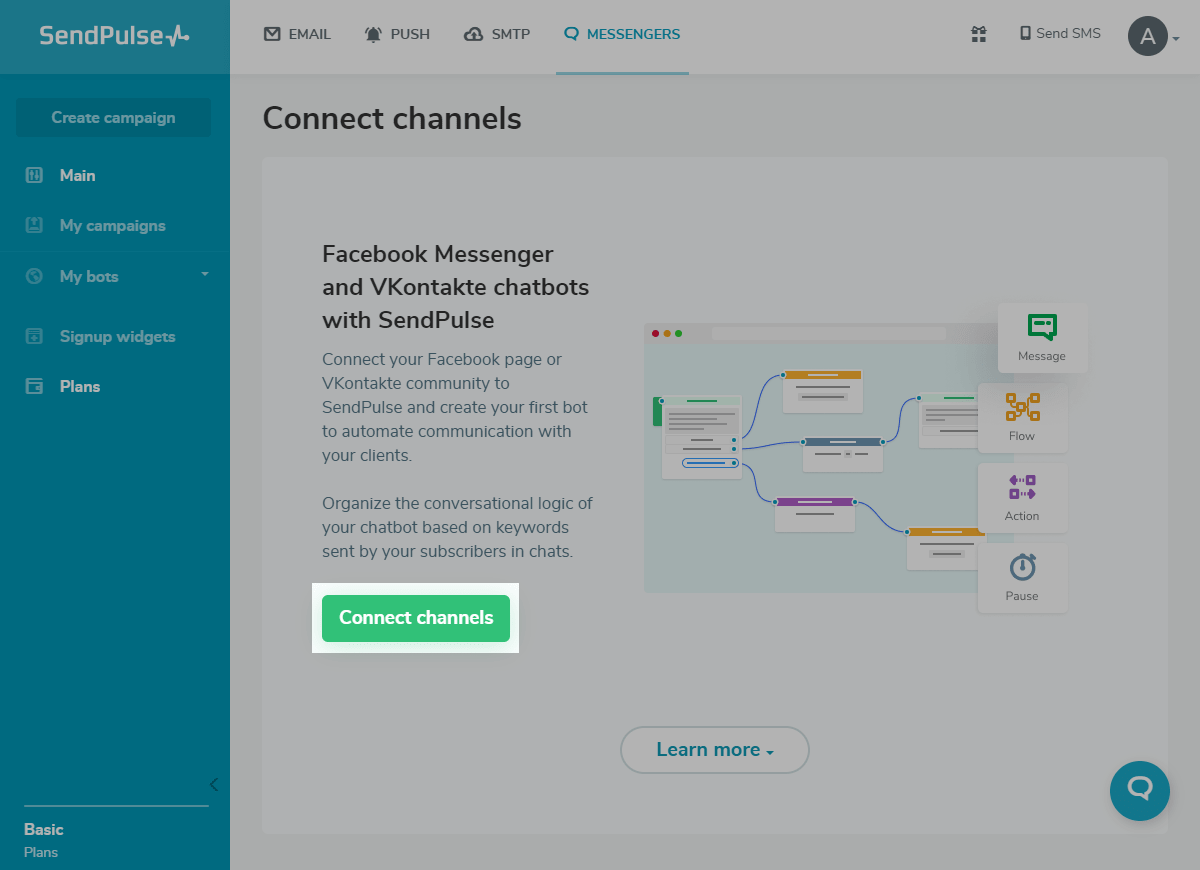Open the support chat bubble
Image resolution: width=1200 pixels, height=870 pixels.
[1139, 791]
